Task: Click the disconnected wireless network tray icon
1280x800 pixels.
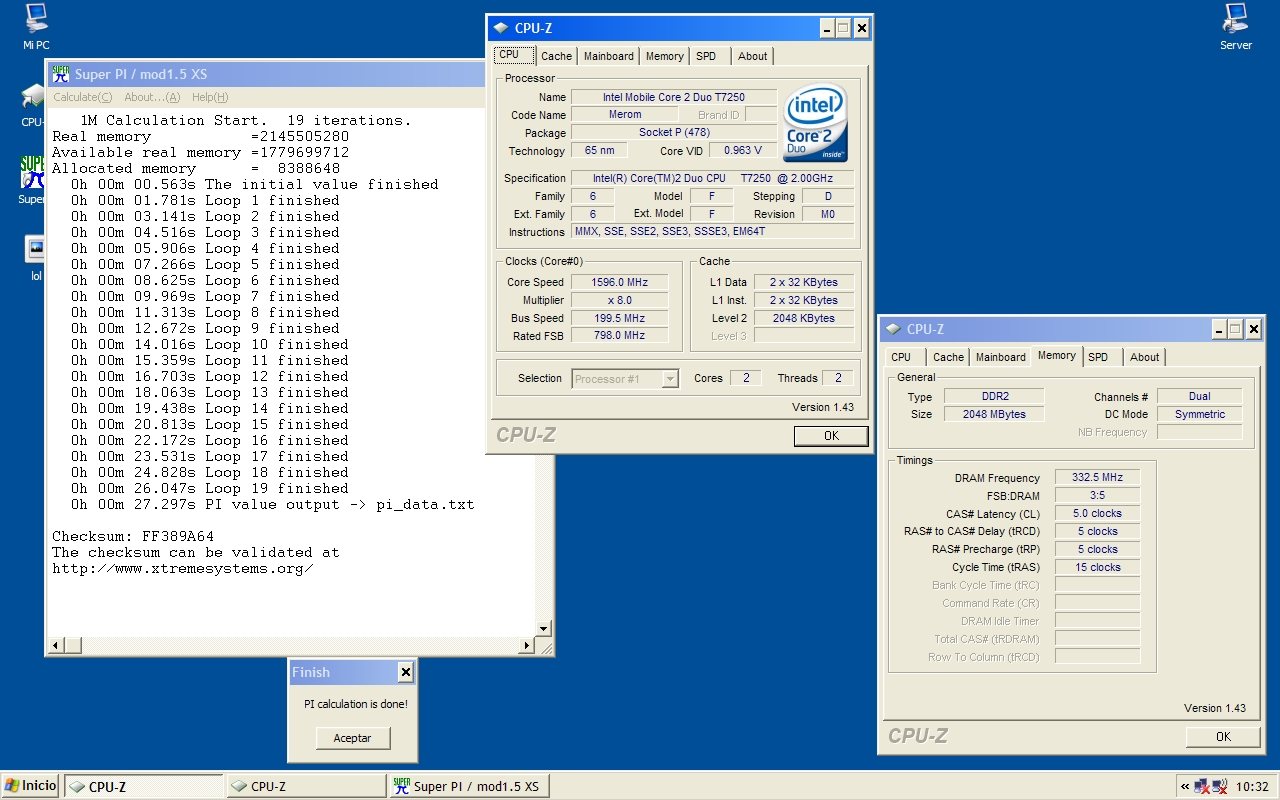Action: 1220,786
